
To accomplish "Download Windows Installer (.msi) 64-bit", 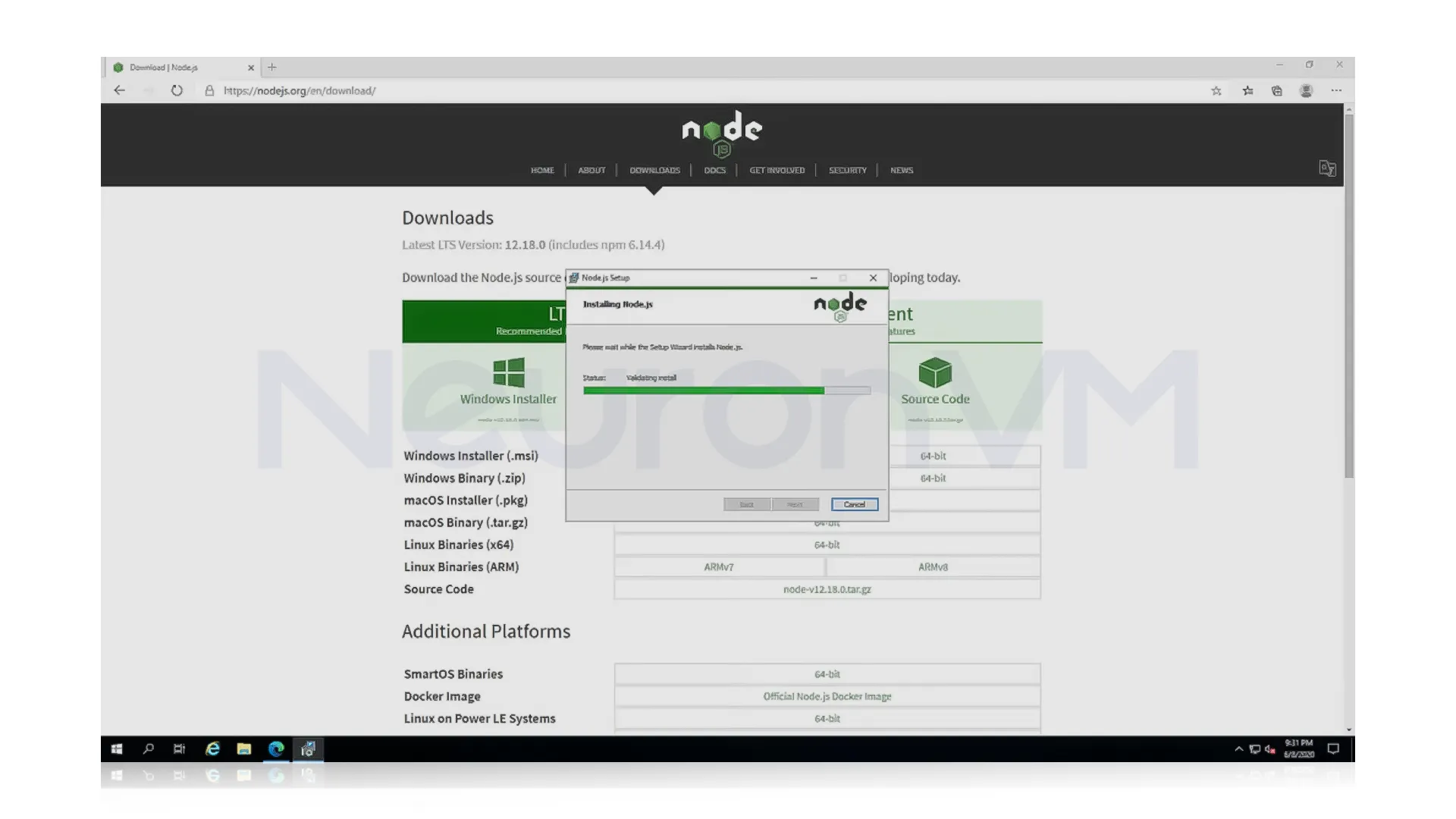I will tap(933, 456).
